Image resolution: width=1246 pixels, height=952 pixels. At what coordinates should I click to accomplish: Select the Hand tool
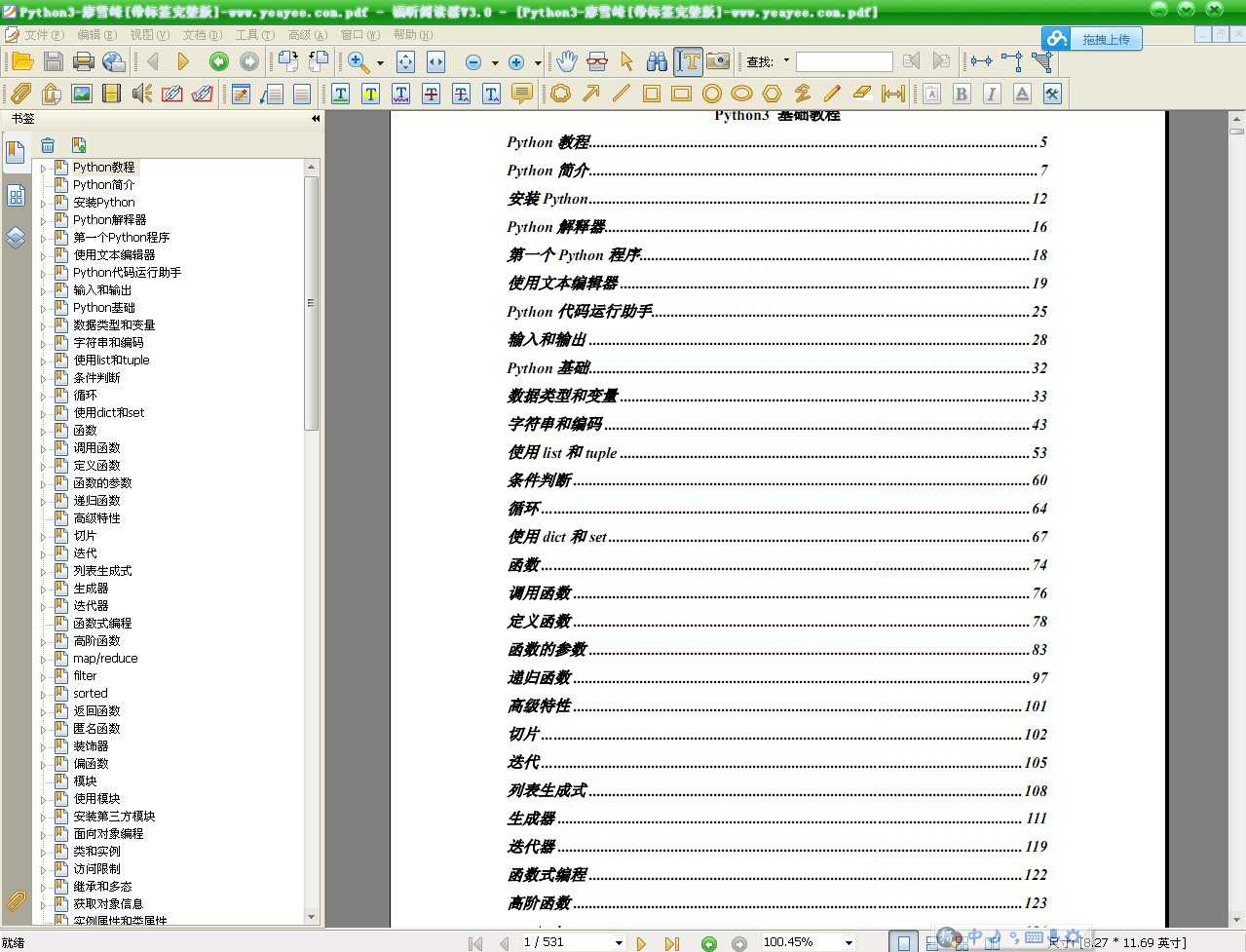coord(567,62)
